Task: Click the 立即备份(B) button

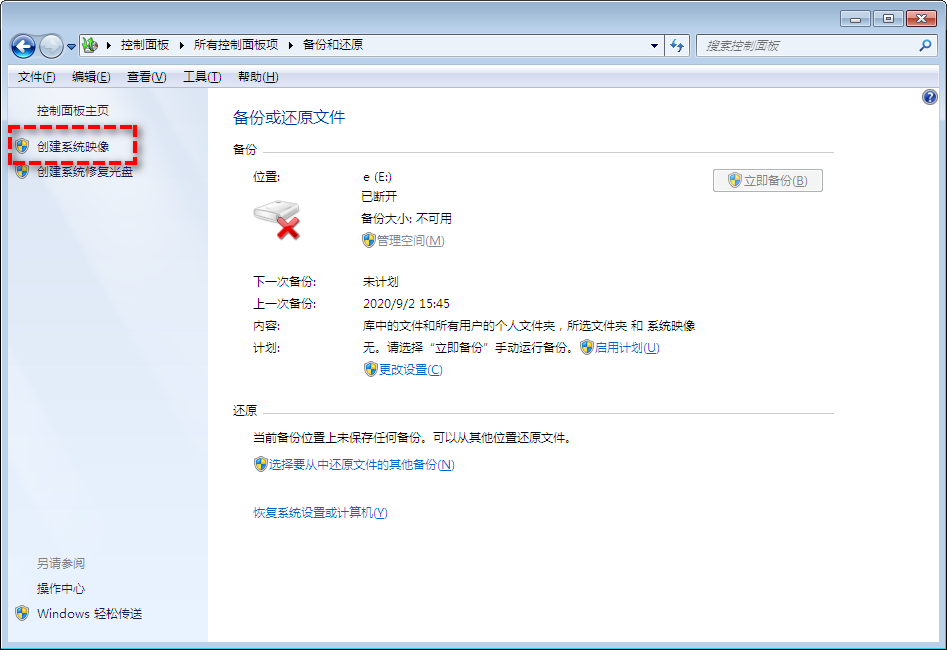Action: [x=767, y=180]
